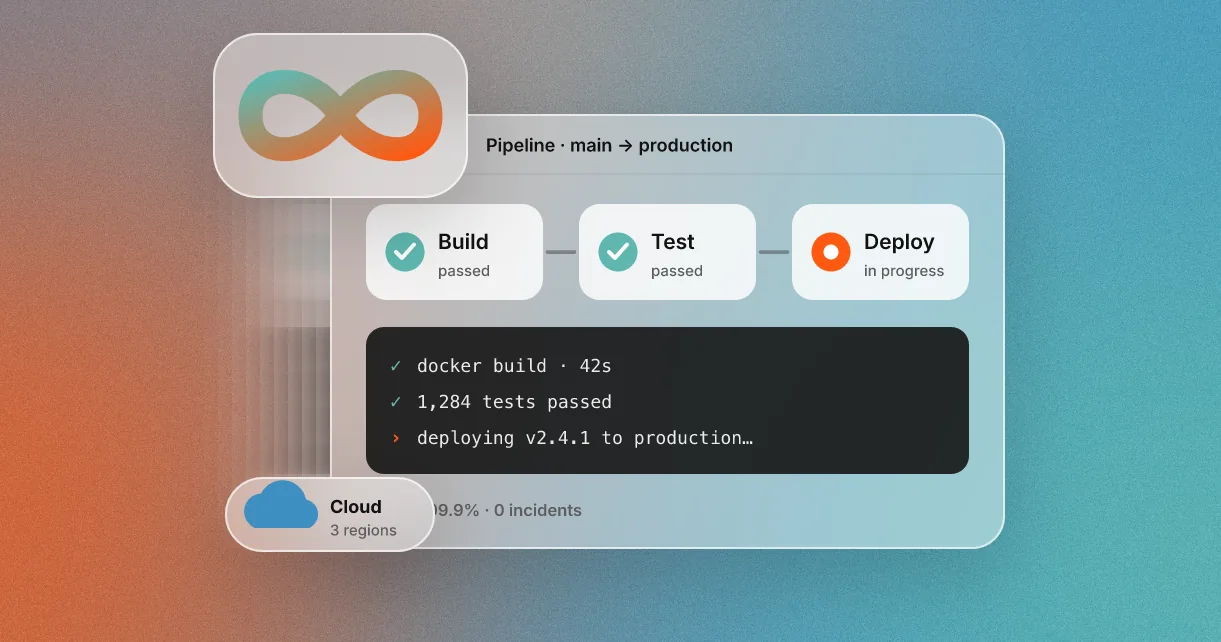
Task: Click the orange chevron beside deploying line
Action: click(x=396, y=438)
